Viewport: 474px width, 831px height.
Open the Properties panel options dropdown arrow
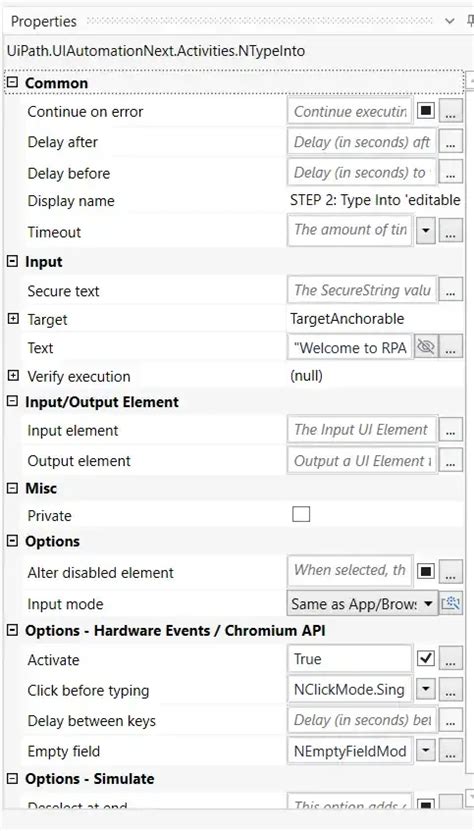[450, 22]
